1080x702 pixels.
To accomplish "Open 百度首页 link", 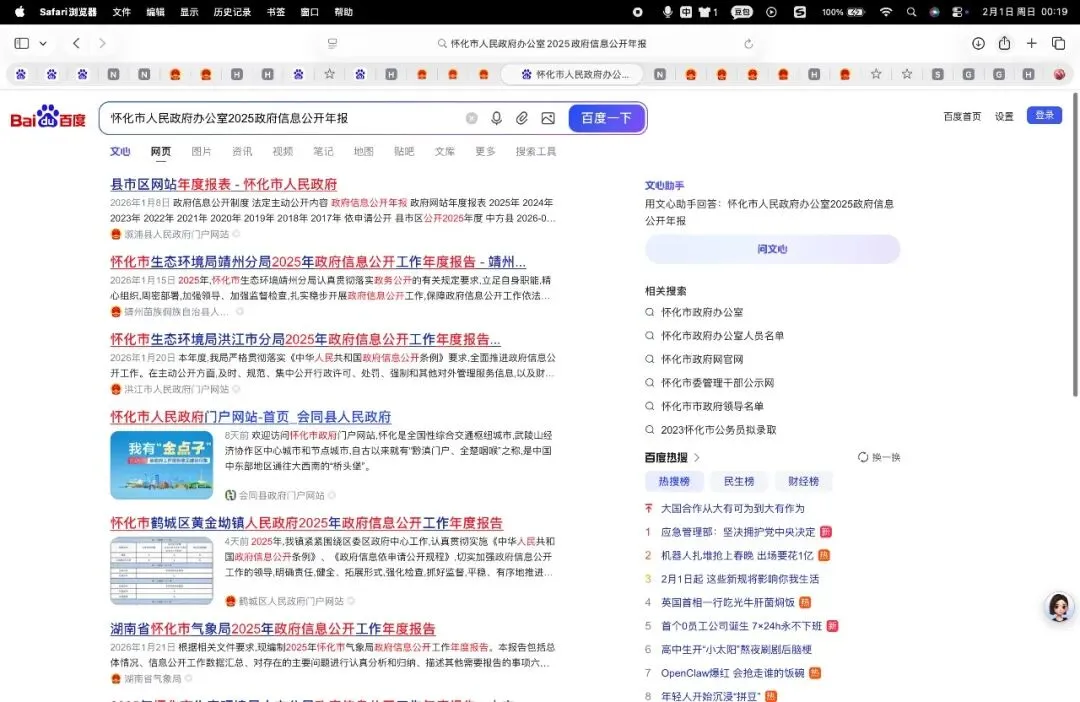I will click(962, 116).
